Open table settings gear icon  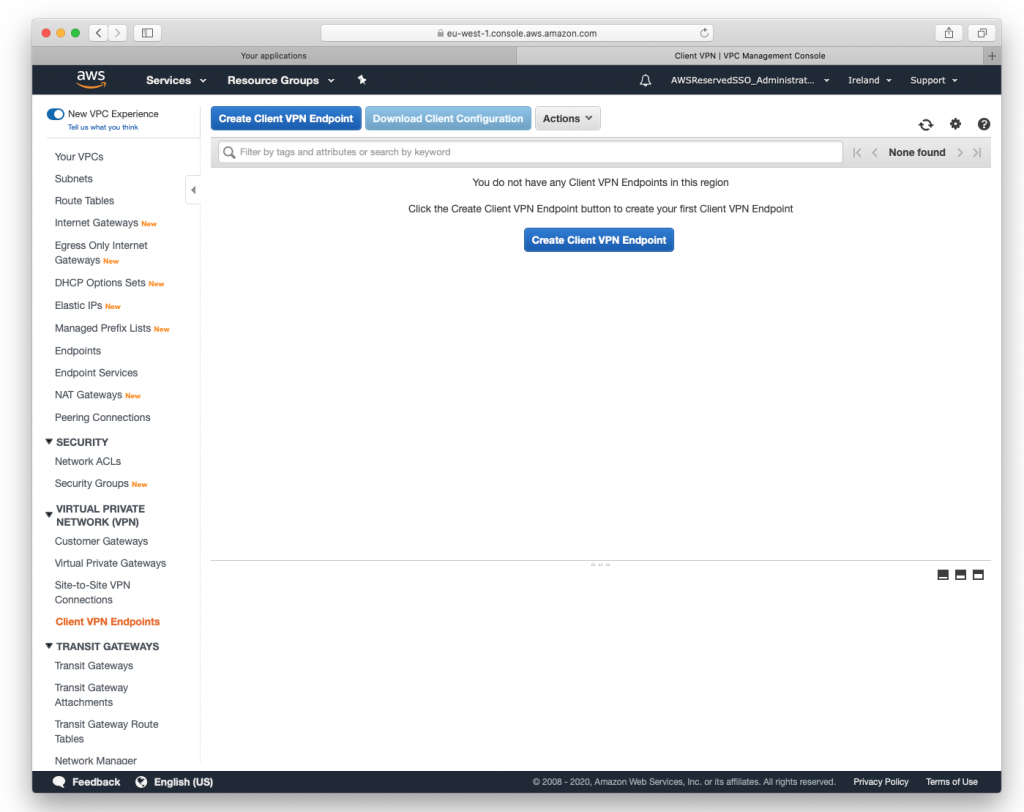click(955, 123)
